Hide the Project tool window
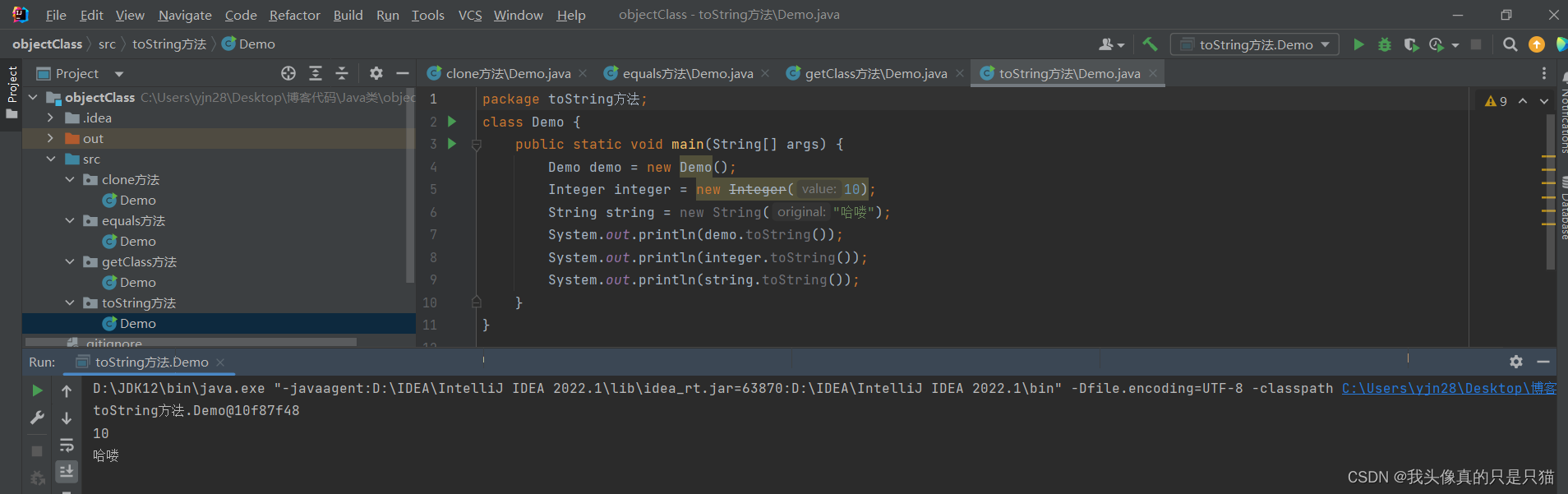This screenshot has height=494, width=1568. (x=403, y=73)
